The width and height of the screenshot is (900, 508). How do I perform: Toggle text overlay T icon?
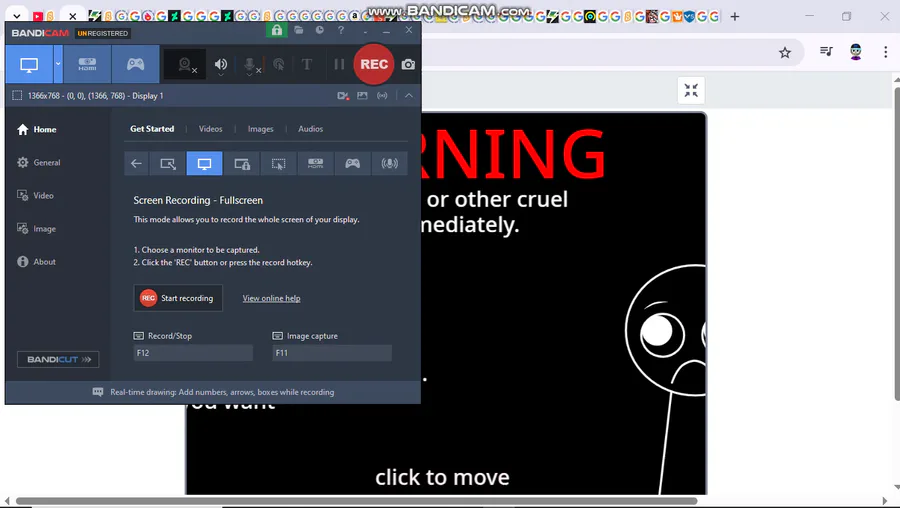307,64
